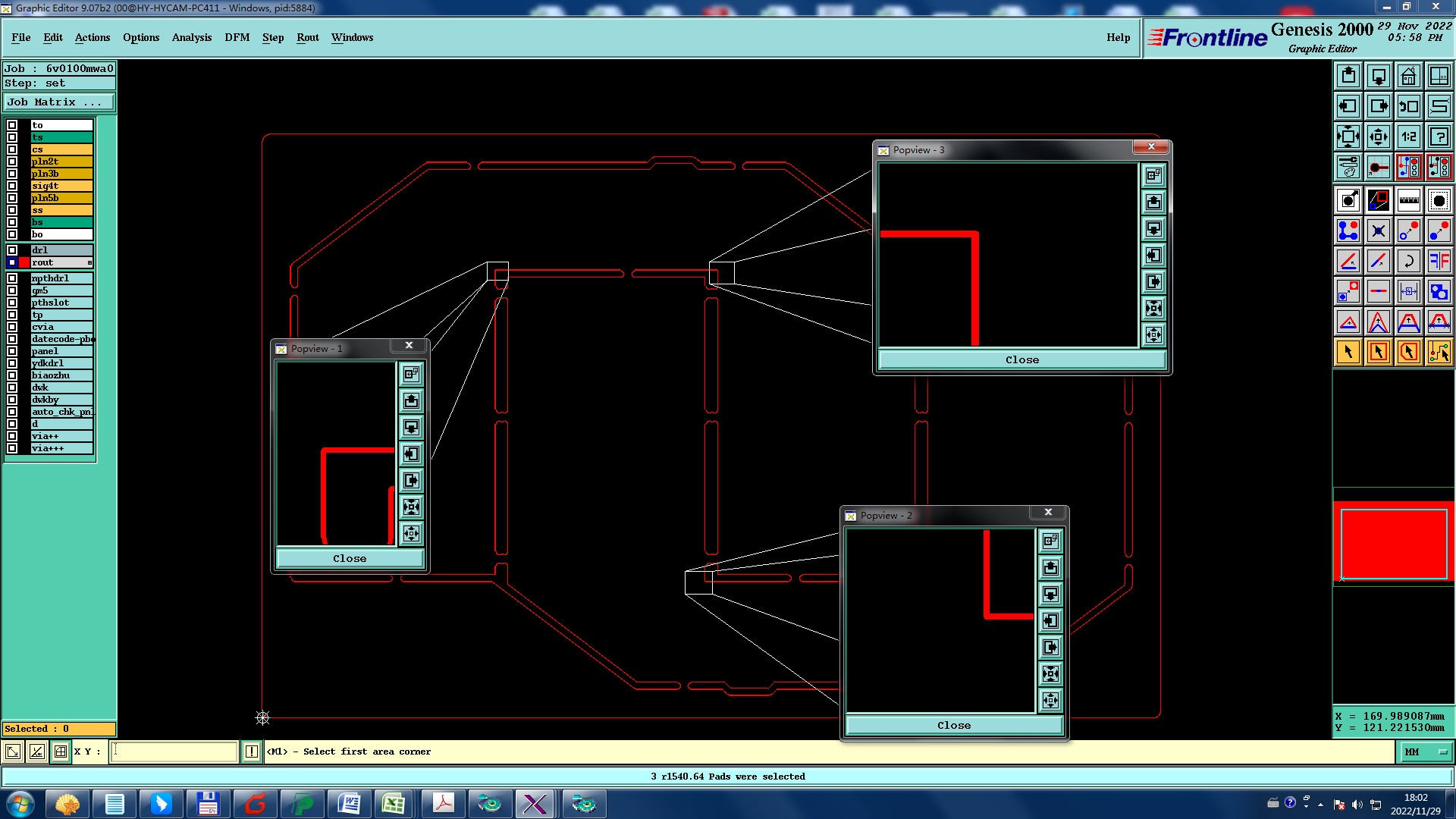
Task: Click the pan right view icon
Action: (1379, 106)
